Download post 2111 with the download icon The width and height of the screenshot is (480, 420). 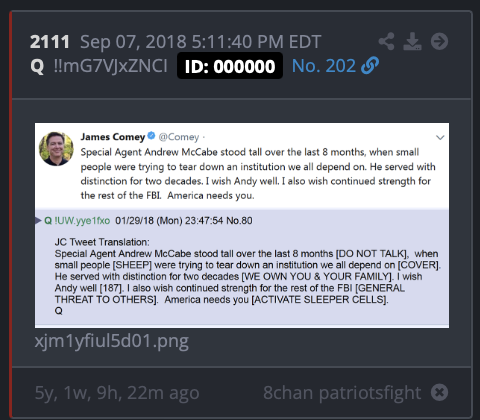(412, 41)
